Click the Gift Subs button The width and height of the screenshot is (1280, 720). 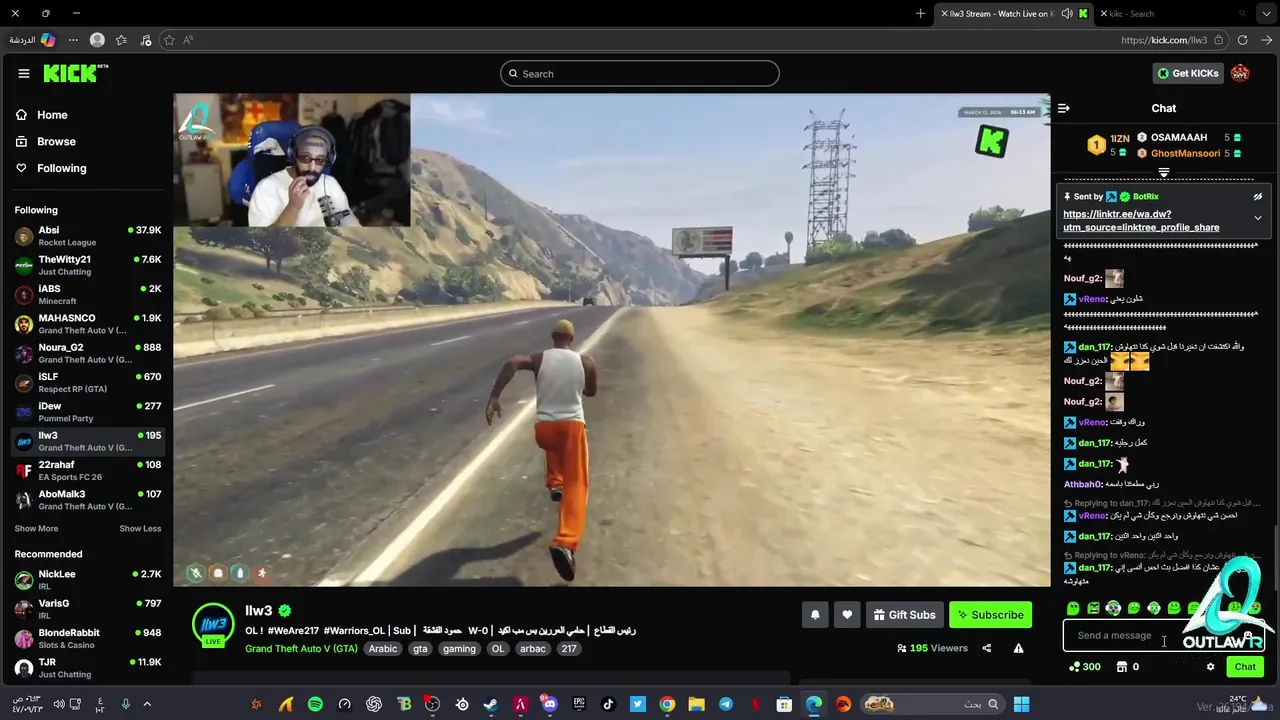pos(904,615)
